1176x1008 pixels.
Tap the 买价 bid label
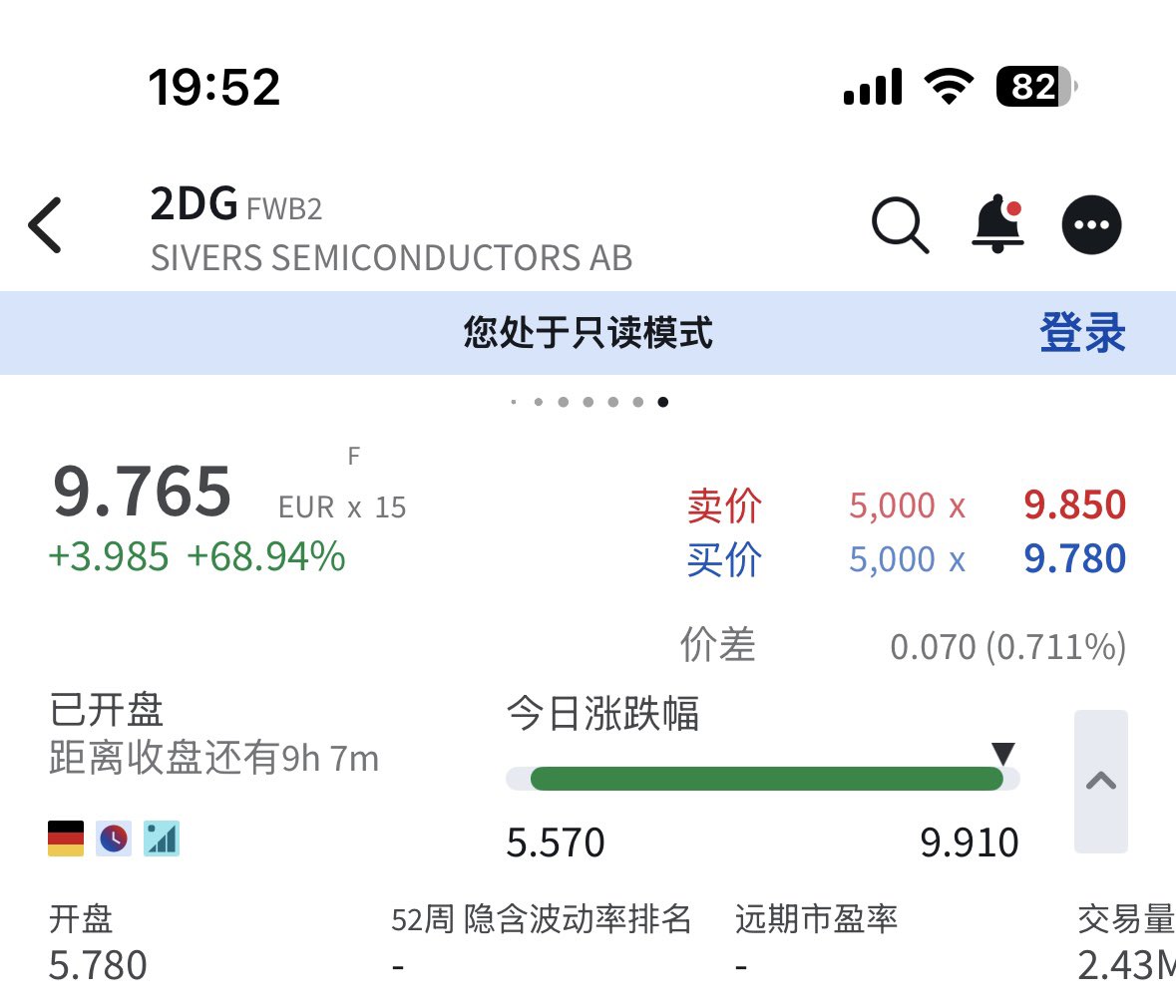point(724,559)
